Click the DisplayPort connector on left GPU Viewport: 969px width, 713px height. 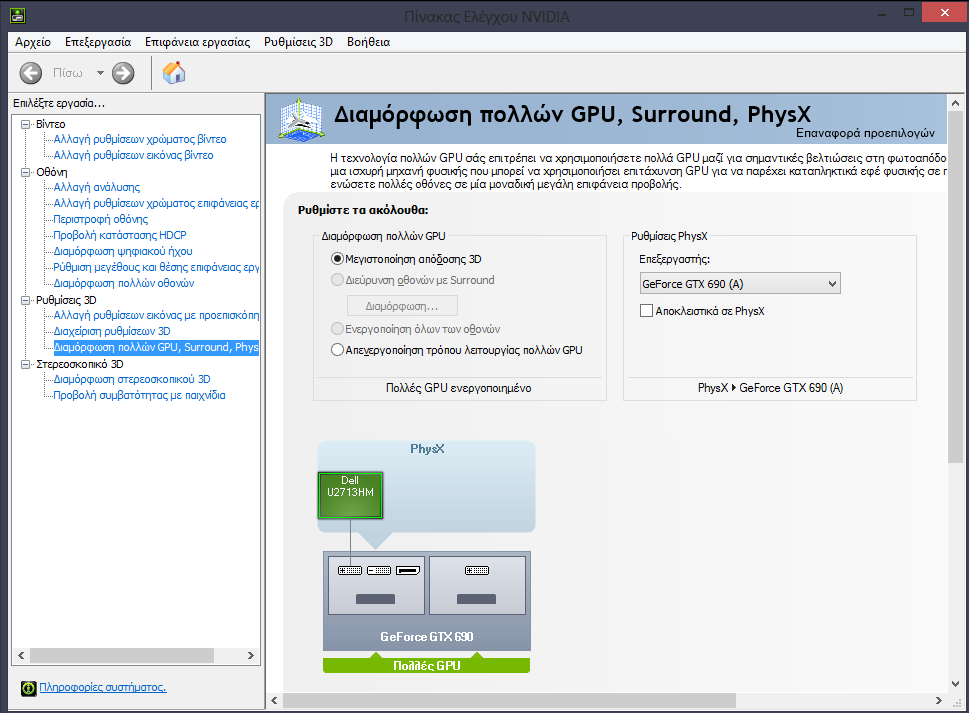point(408,570)
